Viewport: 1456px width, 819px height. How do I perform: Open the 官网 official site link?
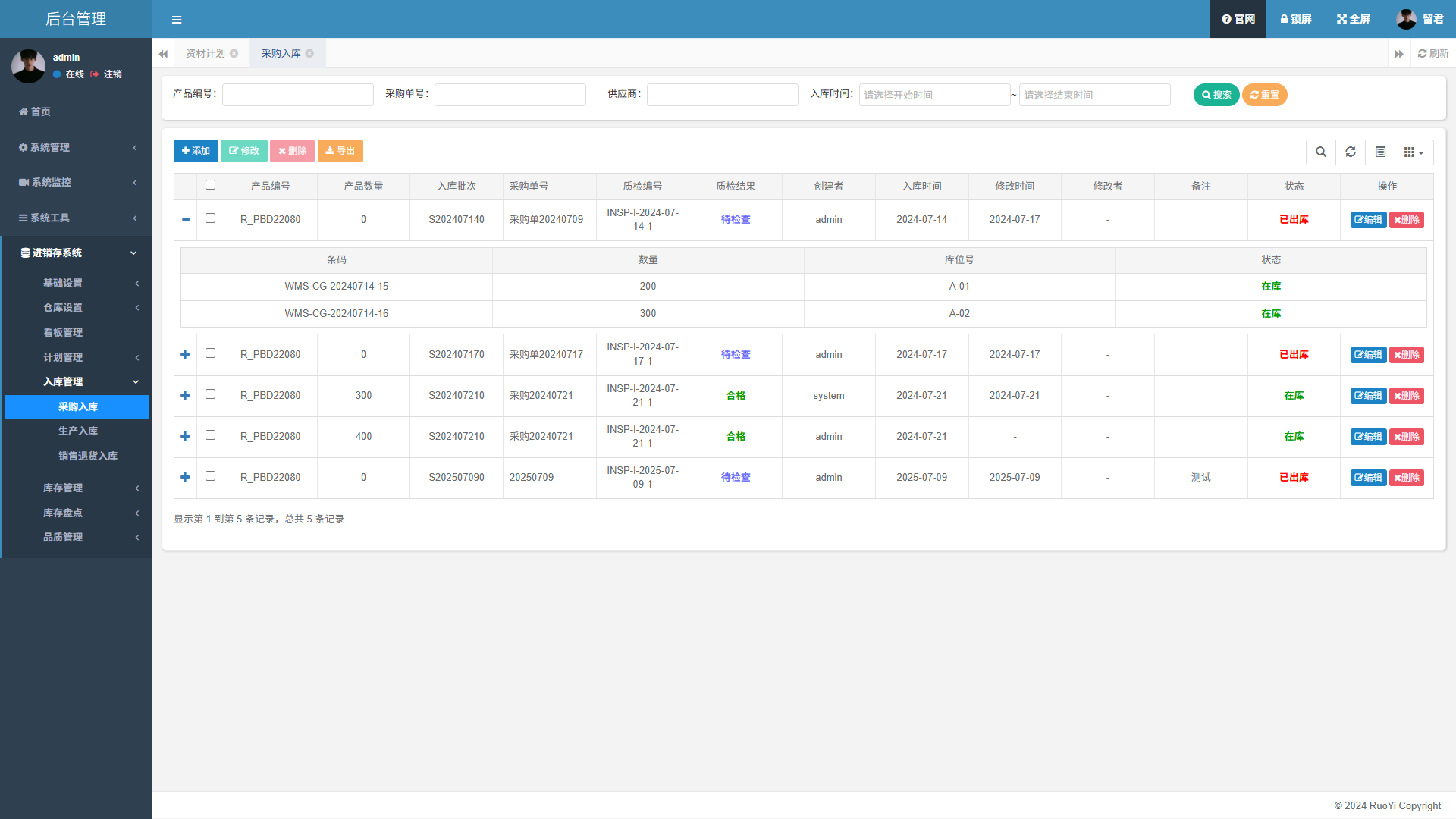pos(1238,19)
